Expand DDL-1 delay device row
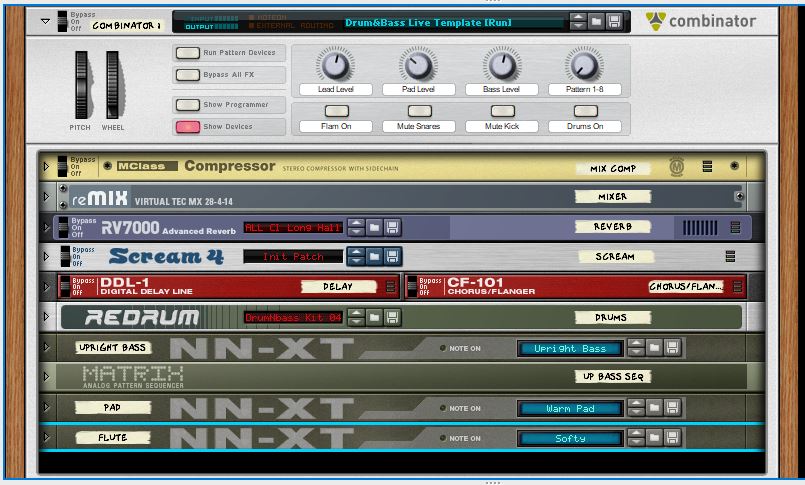The height and width of the screenshot is (485, 805). pos(46,286)
